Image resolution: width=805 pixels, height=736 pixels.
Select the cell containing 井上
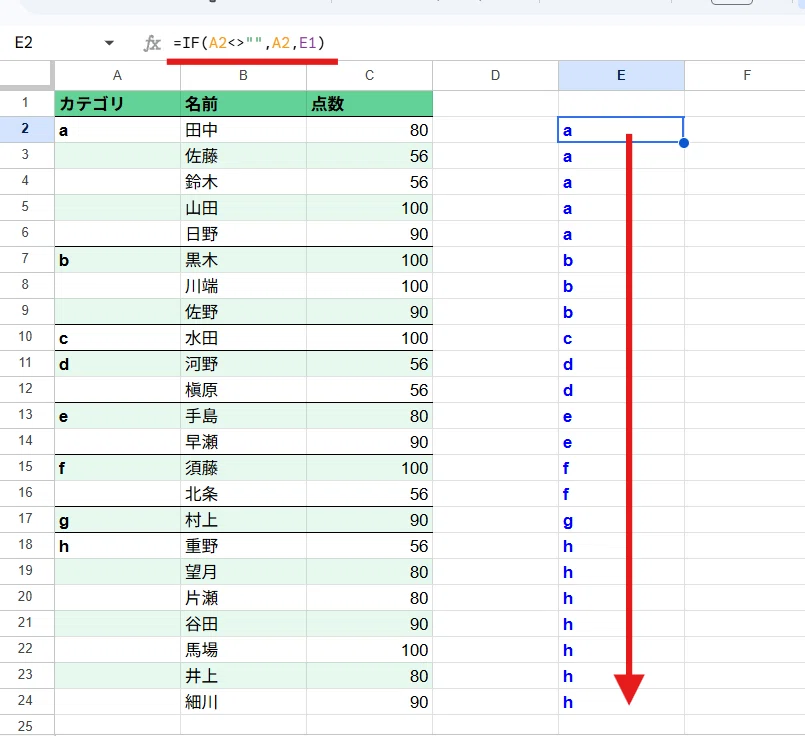coord(243,676)
